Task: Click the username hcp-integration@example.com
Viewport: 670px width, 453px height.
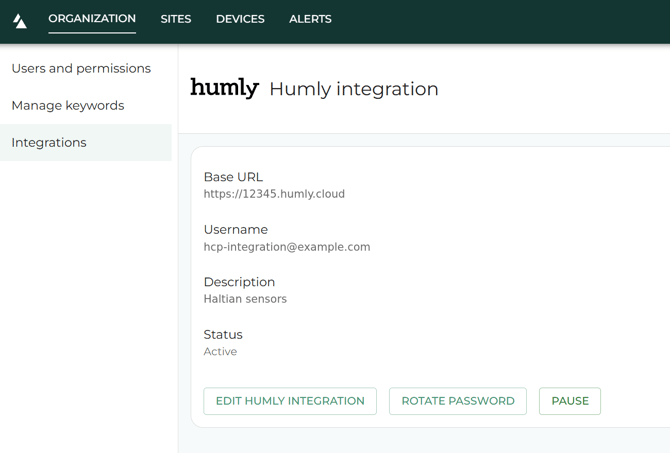Action: [x=287, y=247]
